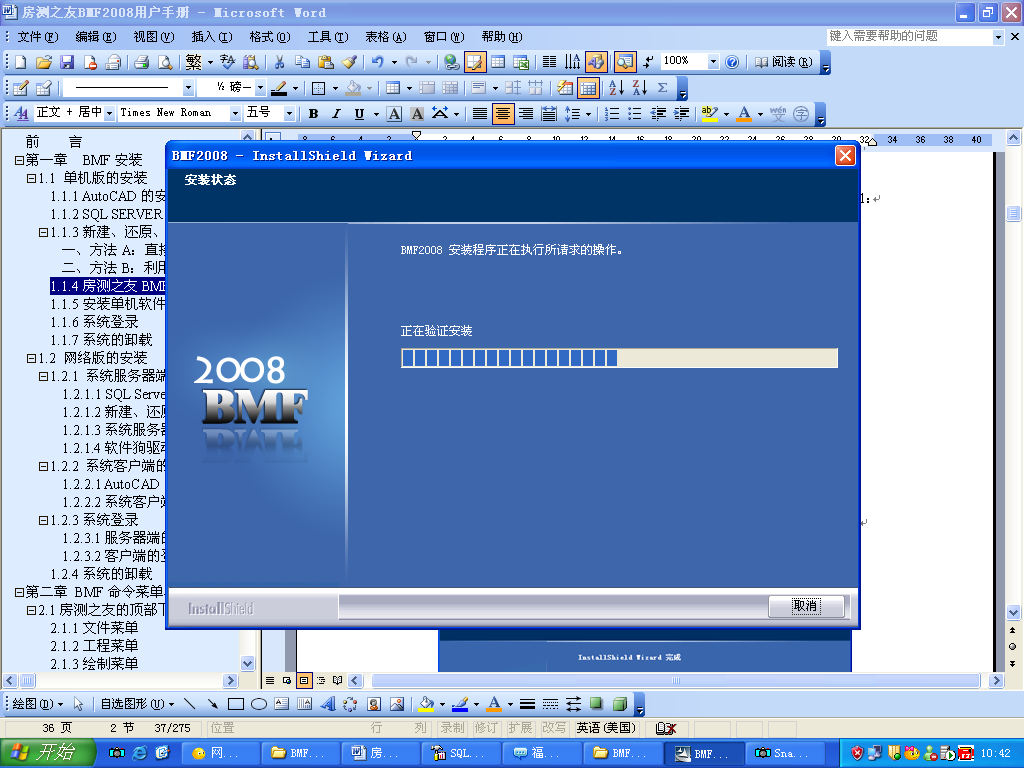Toggle justify alignment

click(479, 114)
